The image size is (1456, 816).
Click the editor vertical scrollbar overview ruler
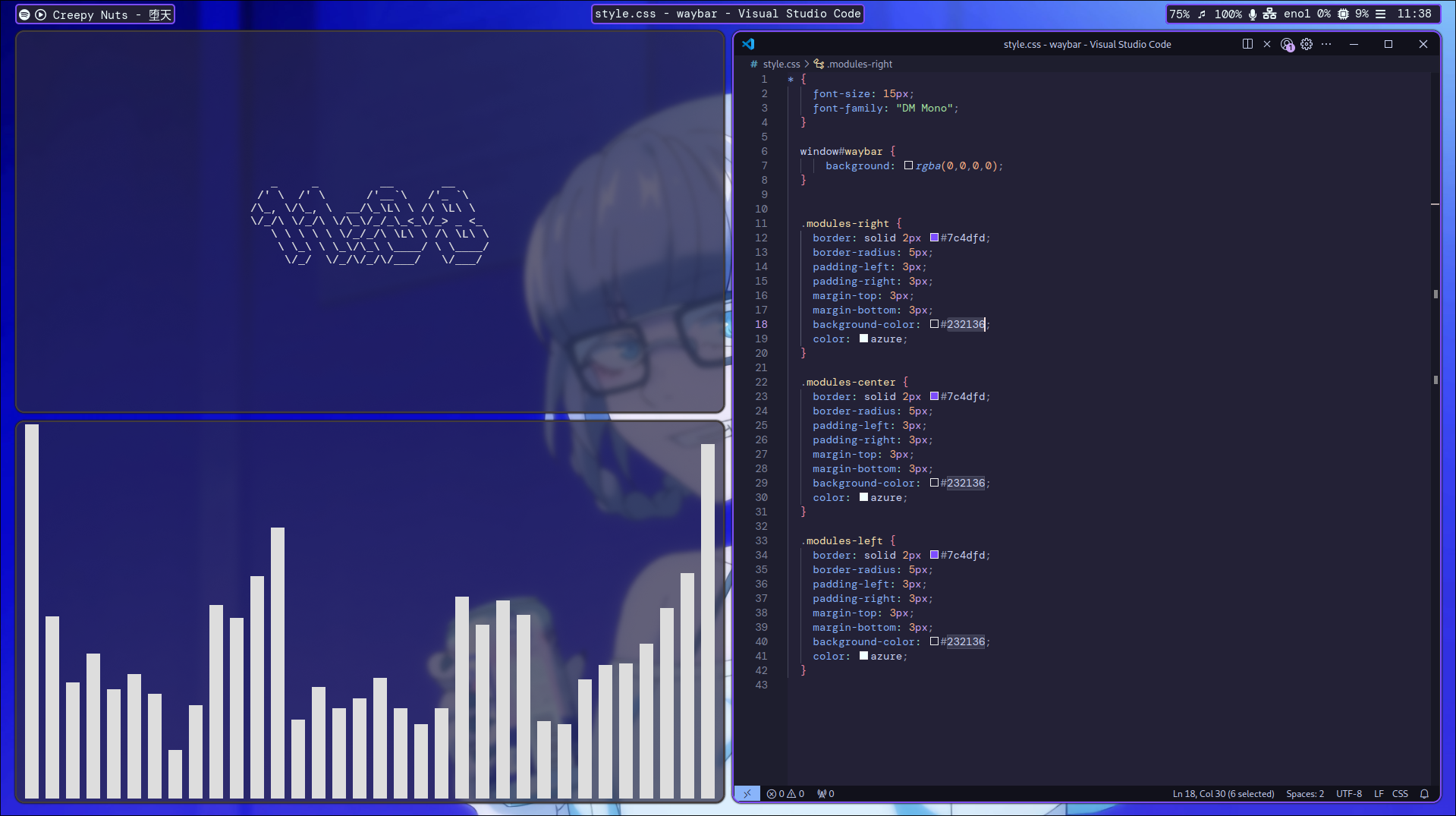click(x=1436, y=429)
